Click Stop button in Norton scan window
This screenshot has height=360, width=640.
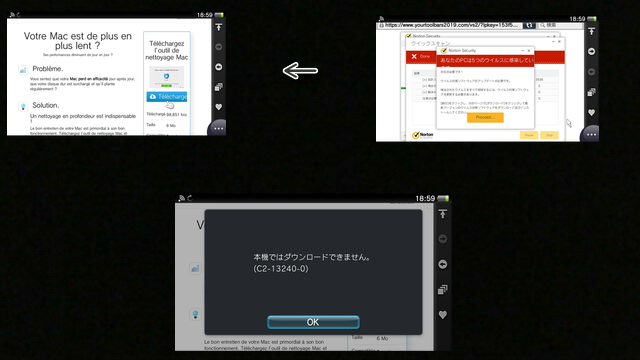click(549, 135)
